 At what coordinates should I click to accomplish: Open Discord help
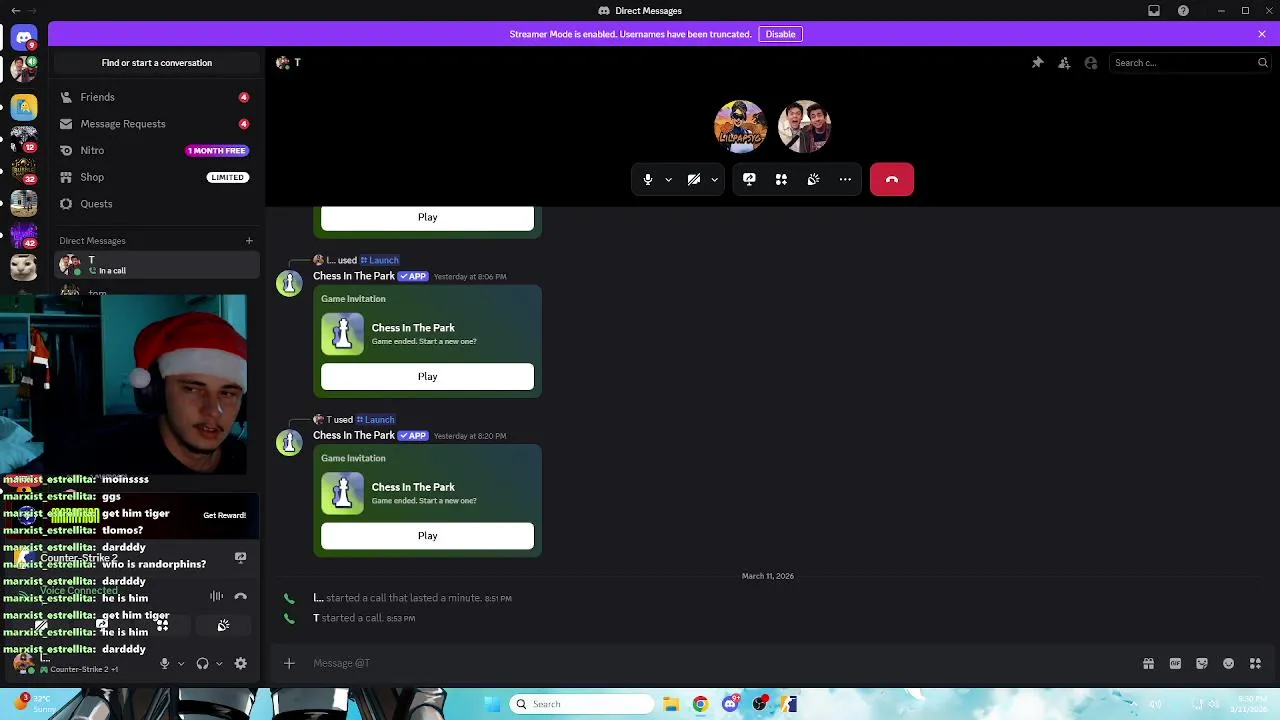click(x=1184, y=11)
